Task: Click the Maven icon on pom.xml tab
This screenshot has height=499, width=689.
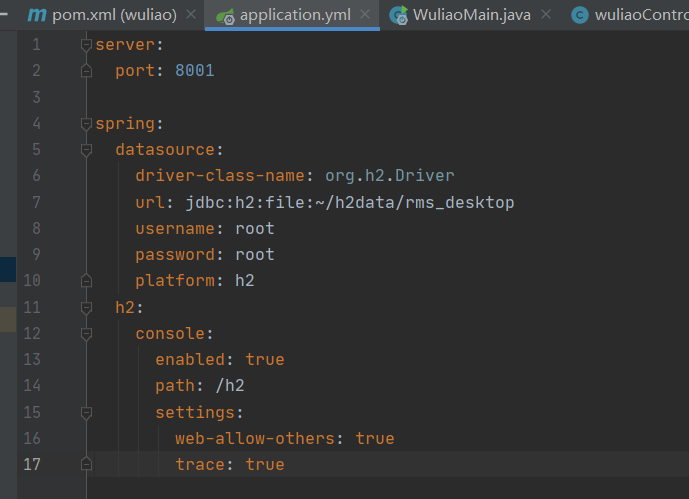Action: point(37,16)
